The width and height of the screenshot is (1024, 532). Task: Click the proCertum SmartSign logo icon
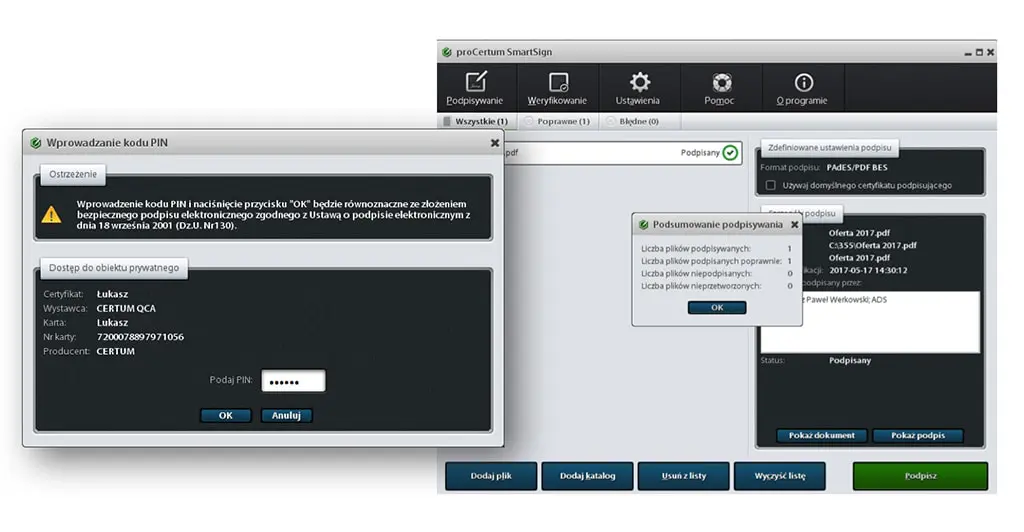tap(447, 52)
